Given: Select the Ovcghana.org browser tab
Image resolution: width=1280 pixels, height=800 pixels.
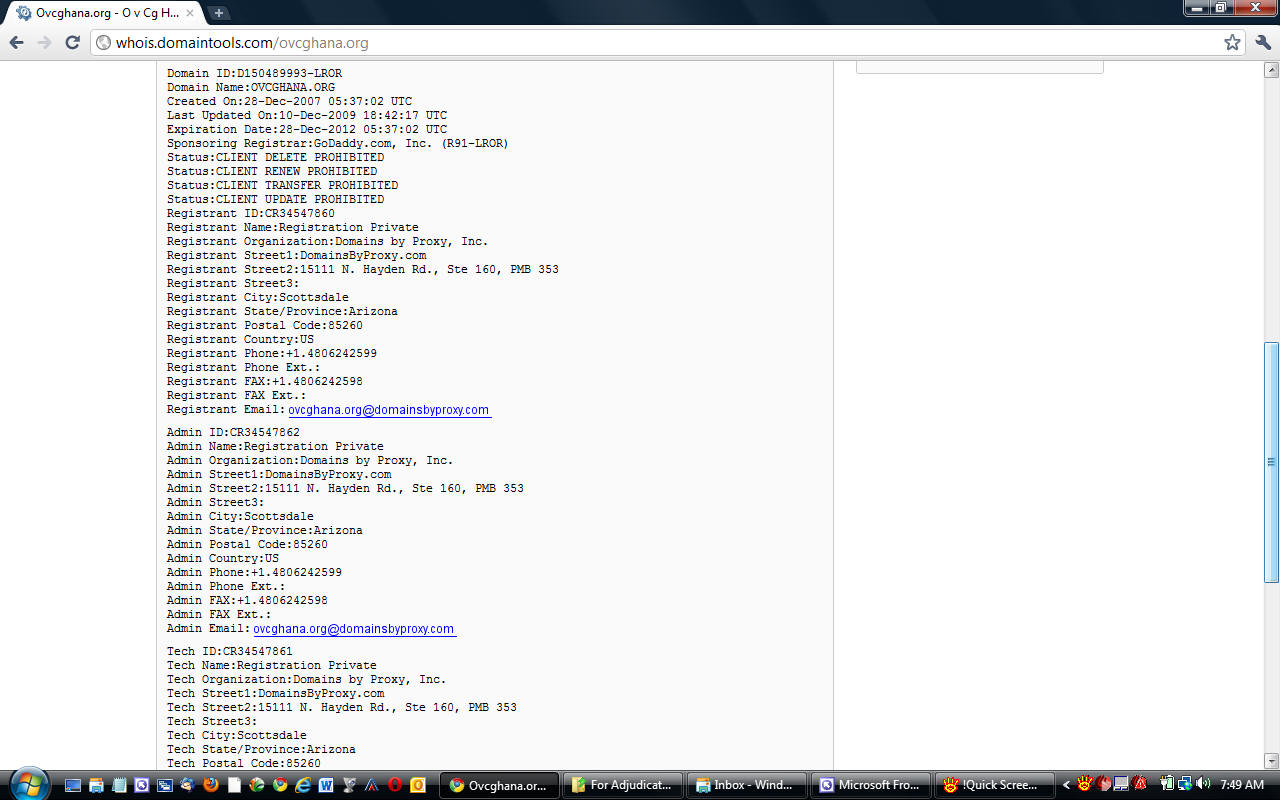Looking at the screenshot, I should point(105,13).
